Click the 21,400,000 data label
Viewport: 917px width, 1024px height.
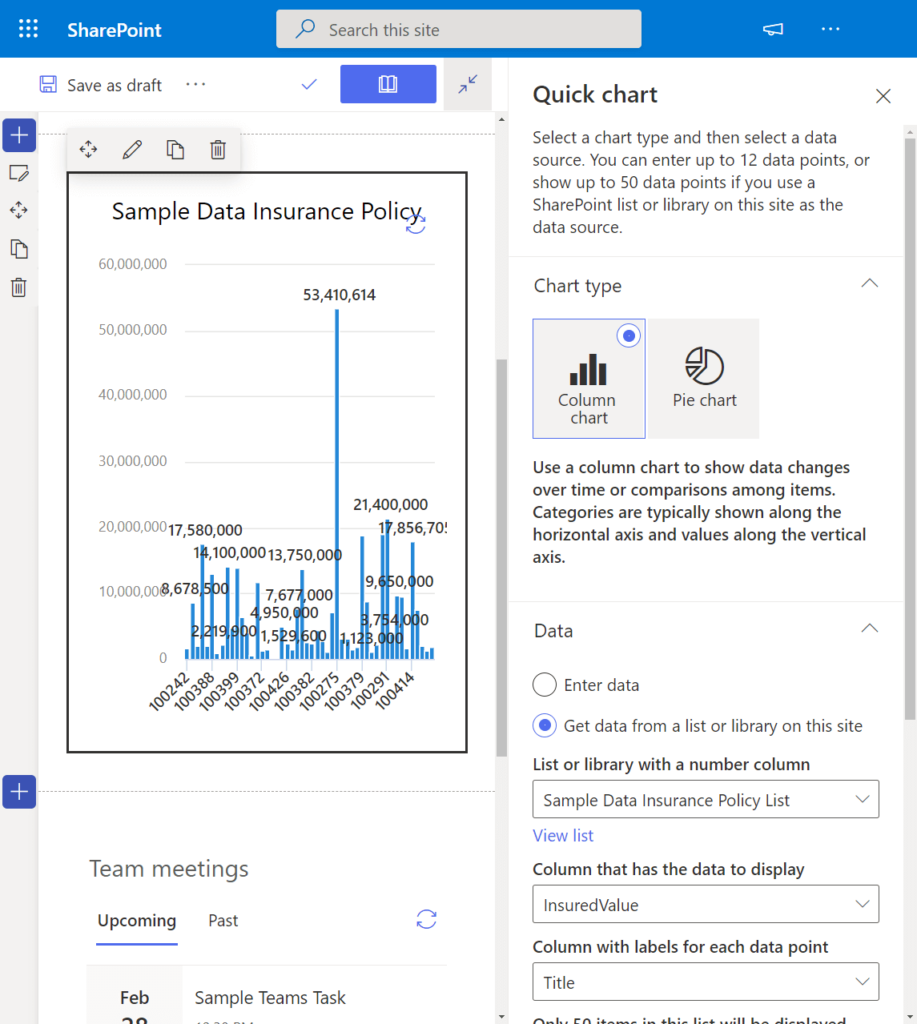click(x=391, y=505)
